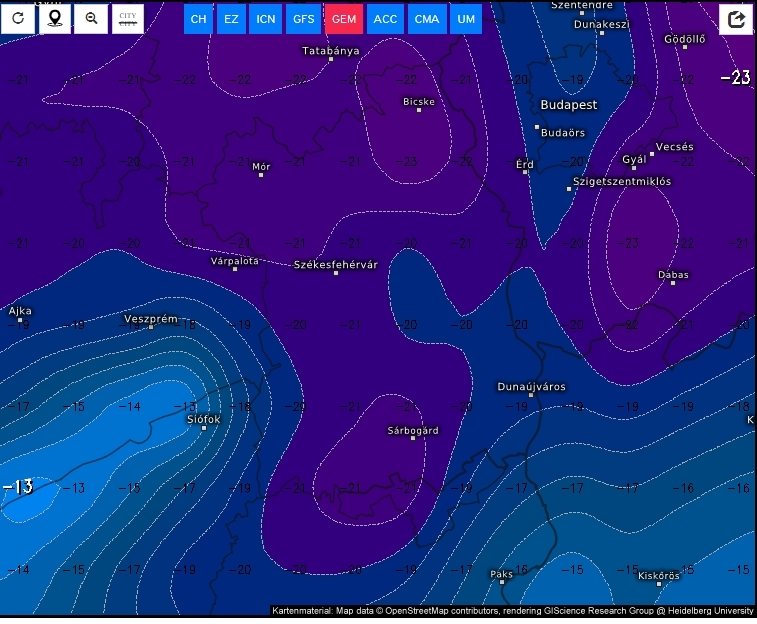757x624 pixels.
Task: Click the zoom out magnifier icon
Action: point(91,18)
